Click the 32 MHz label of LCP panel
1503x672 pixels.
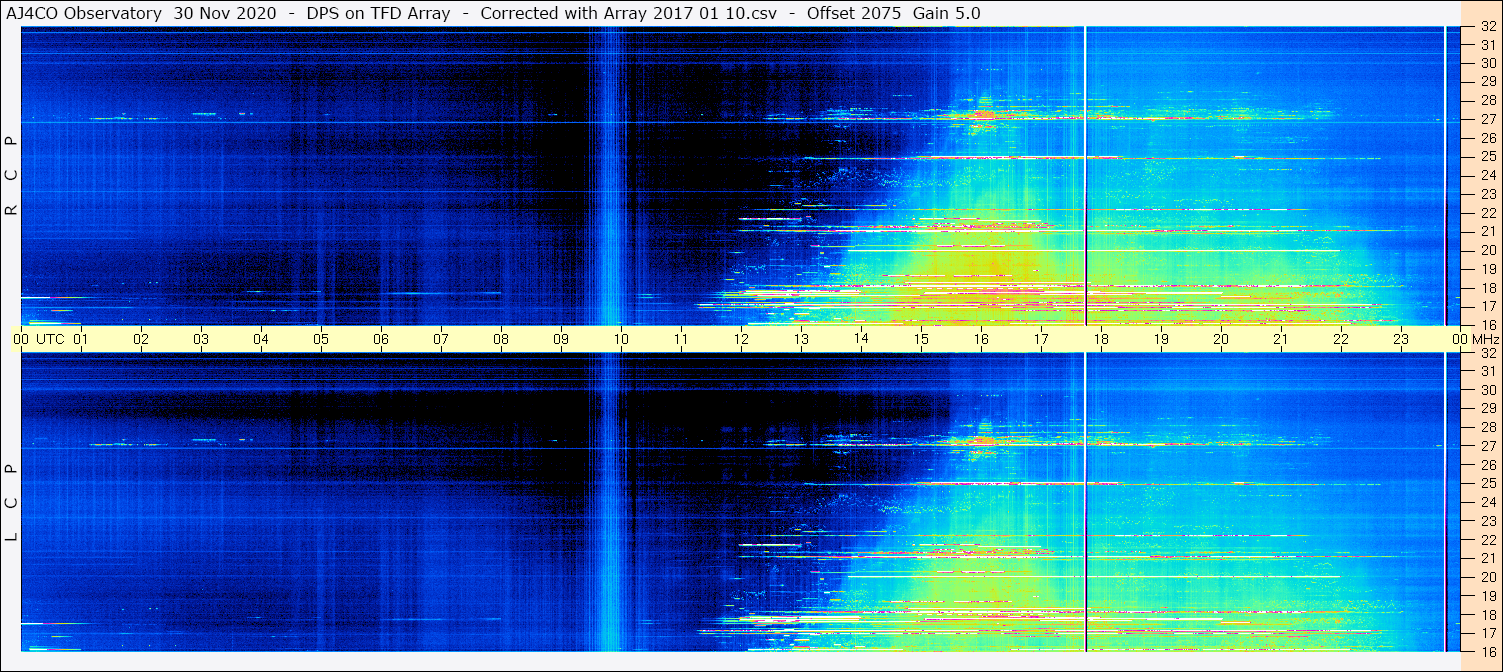[1488, 353]
